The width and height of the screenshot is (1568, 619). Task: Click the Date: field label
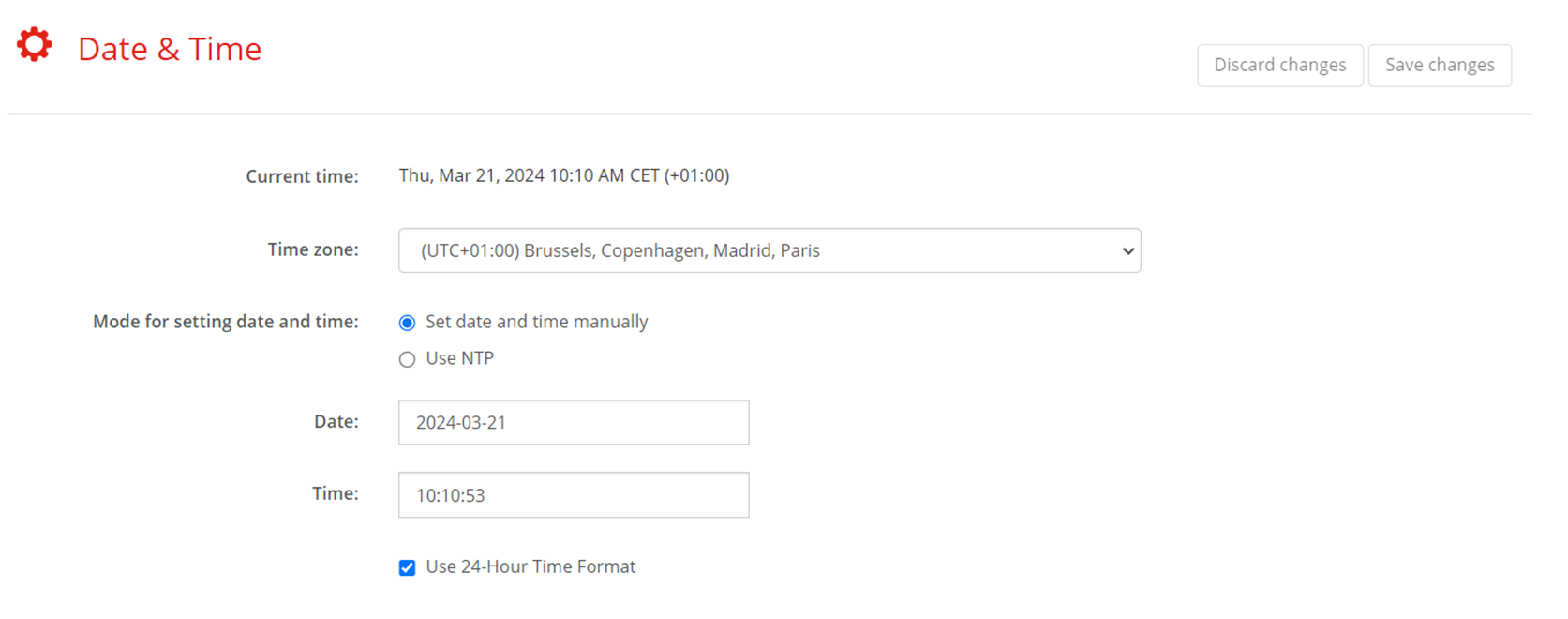tap(336, 422)
